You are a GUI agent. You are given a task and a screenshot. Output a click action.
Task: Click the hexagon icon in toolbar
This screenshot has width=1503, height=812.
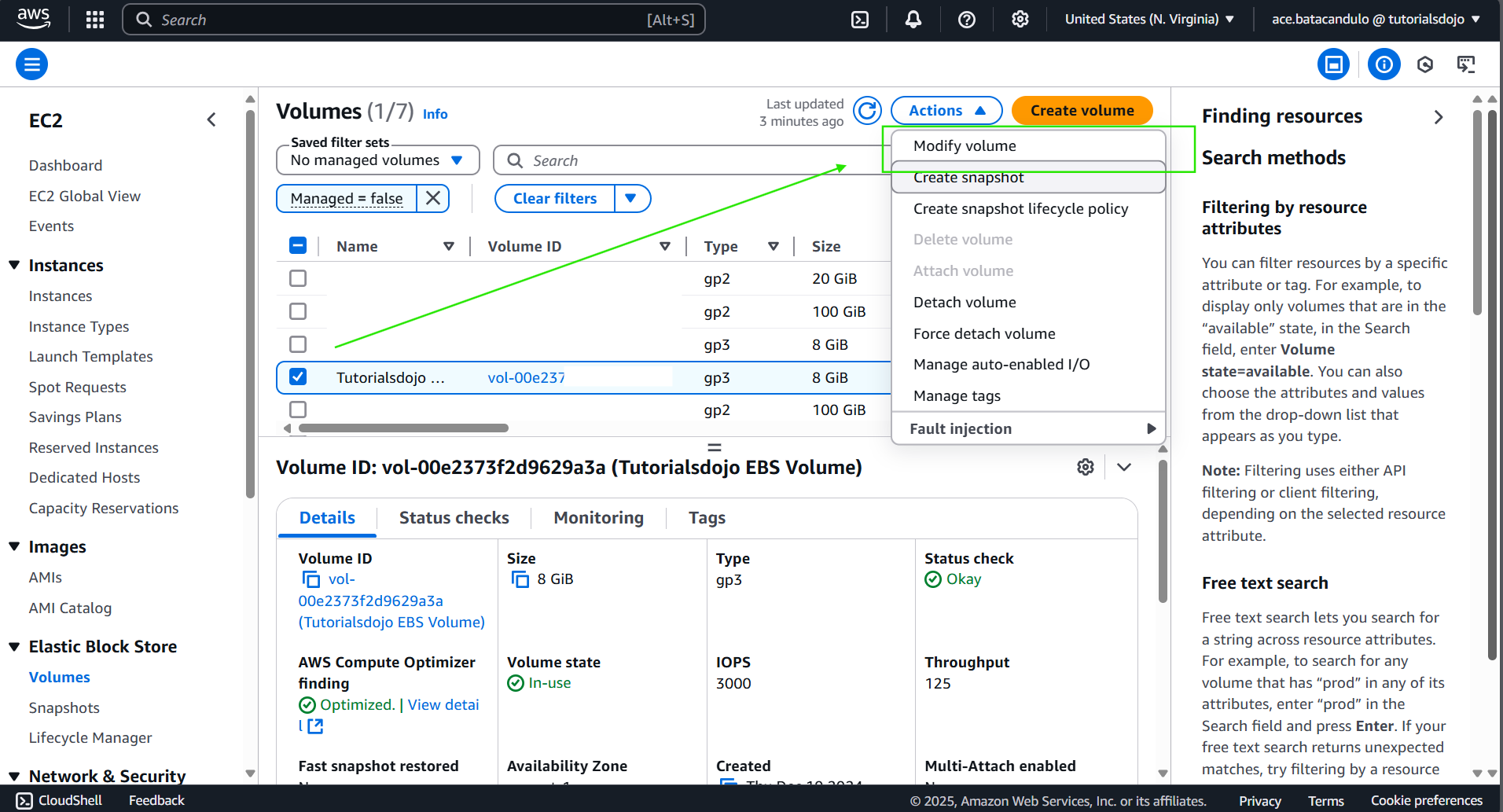[x=1425, y=64]
